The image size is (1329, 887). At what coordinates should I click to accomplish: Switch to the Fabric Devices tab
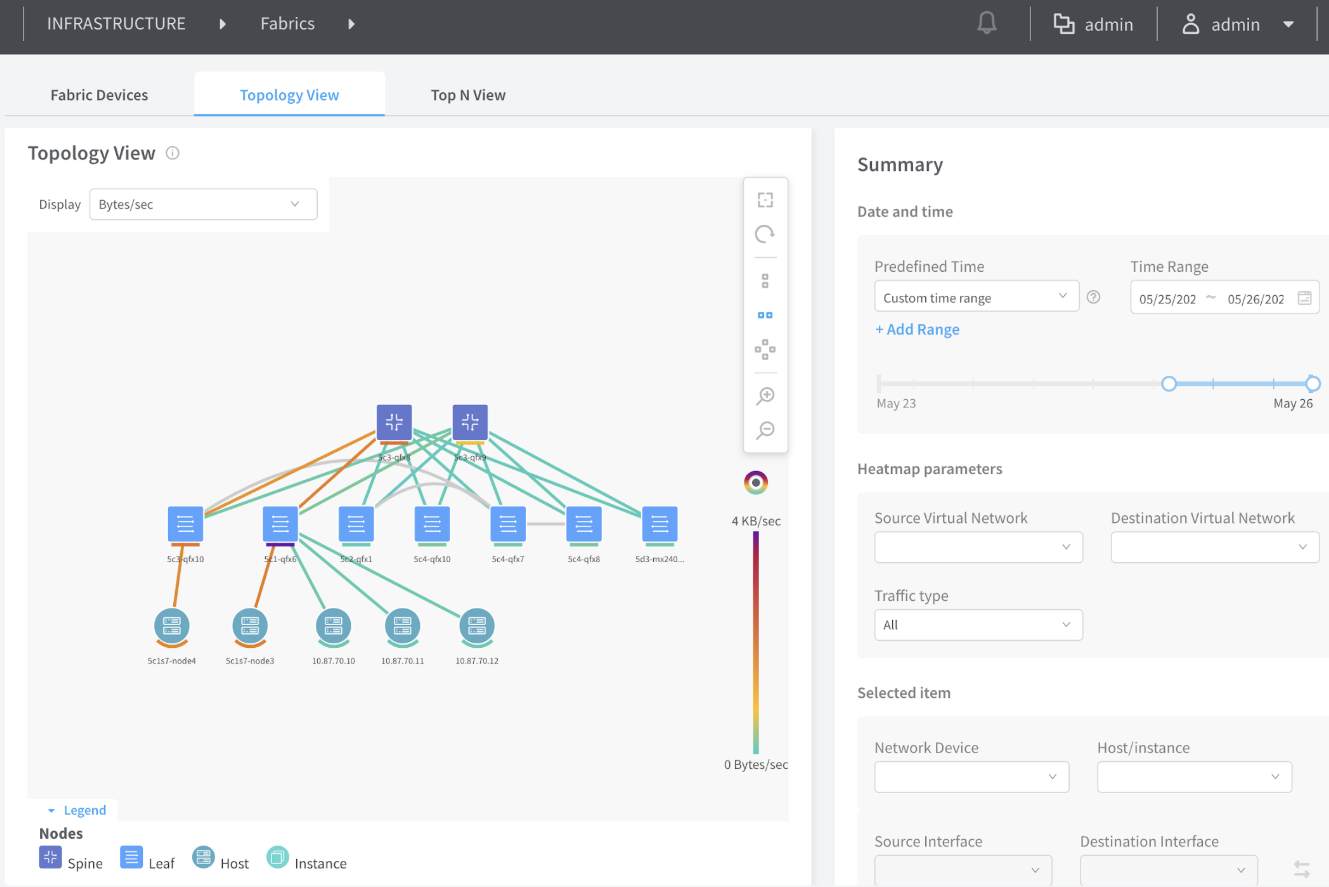pyautogui.click(x=99, y=95)
